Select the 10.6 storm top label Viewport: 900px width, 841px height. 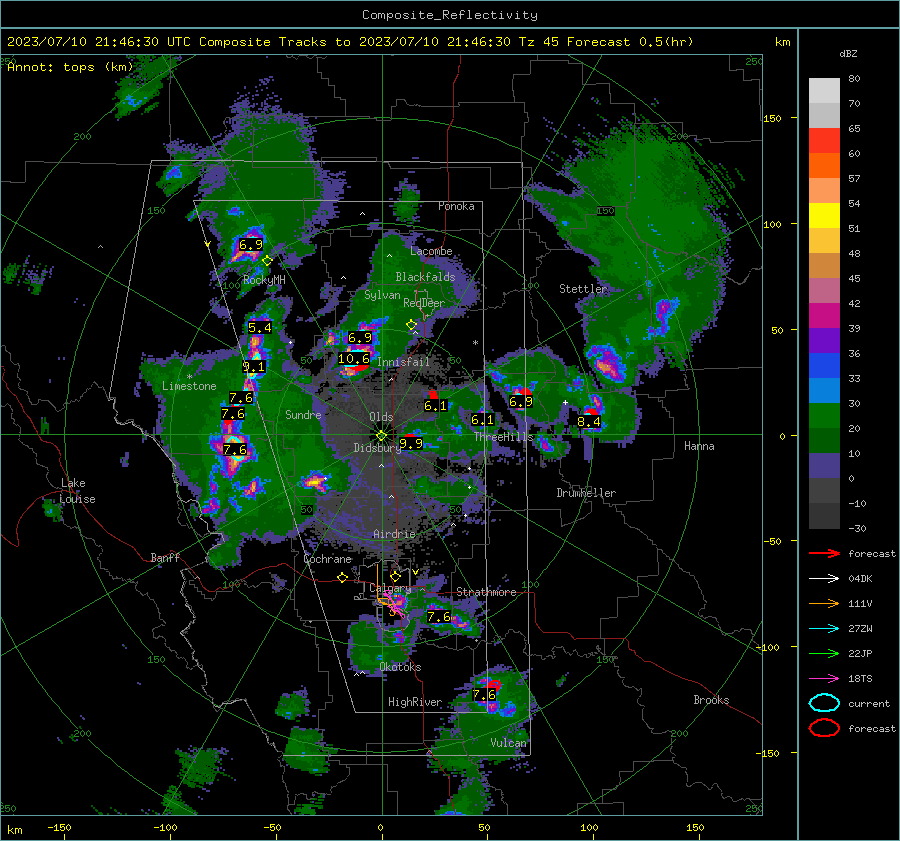354,359
